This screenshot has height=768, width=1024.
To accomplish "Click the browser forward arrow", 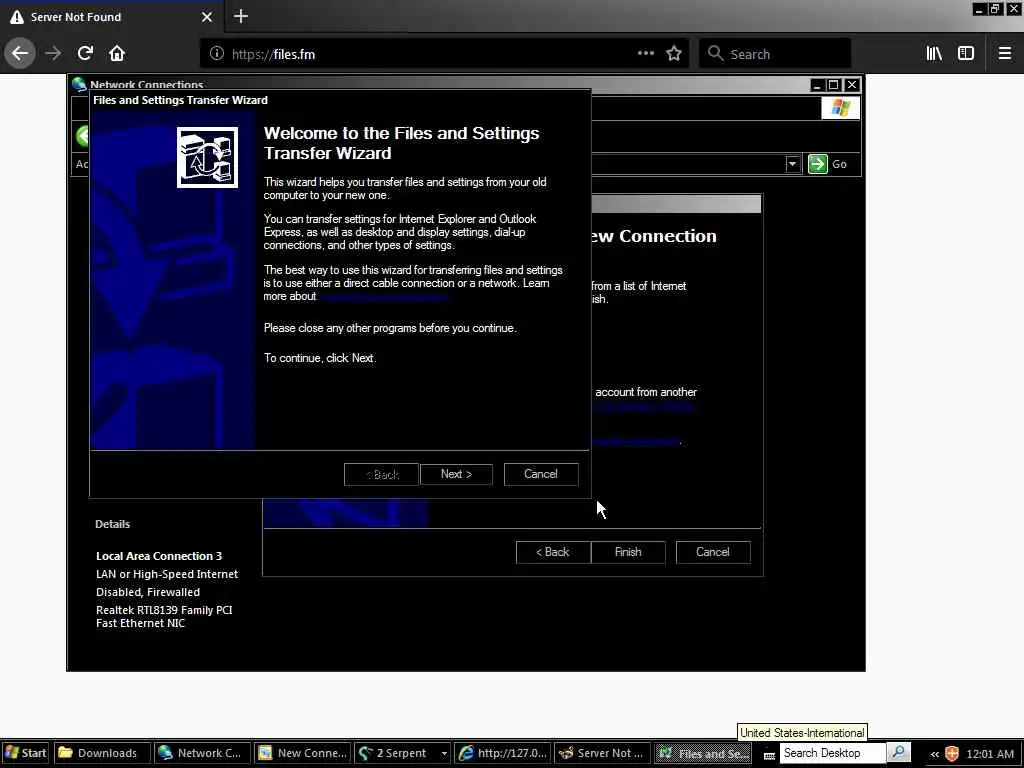I will coord(53,54).
